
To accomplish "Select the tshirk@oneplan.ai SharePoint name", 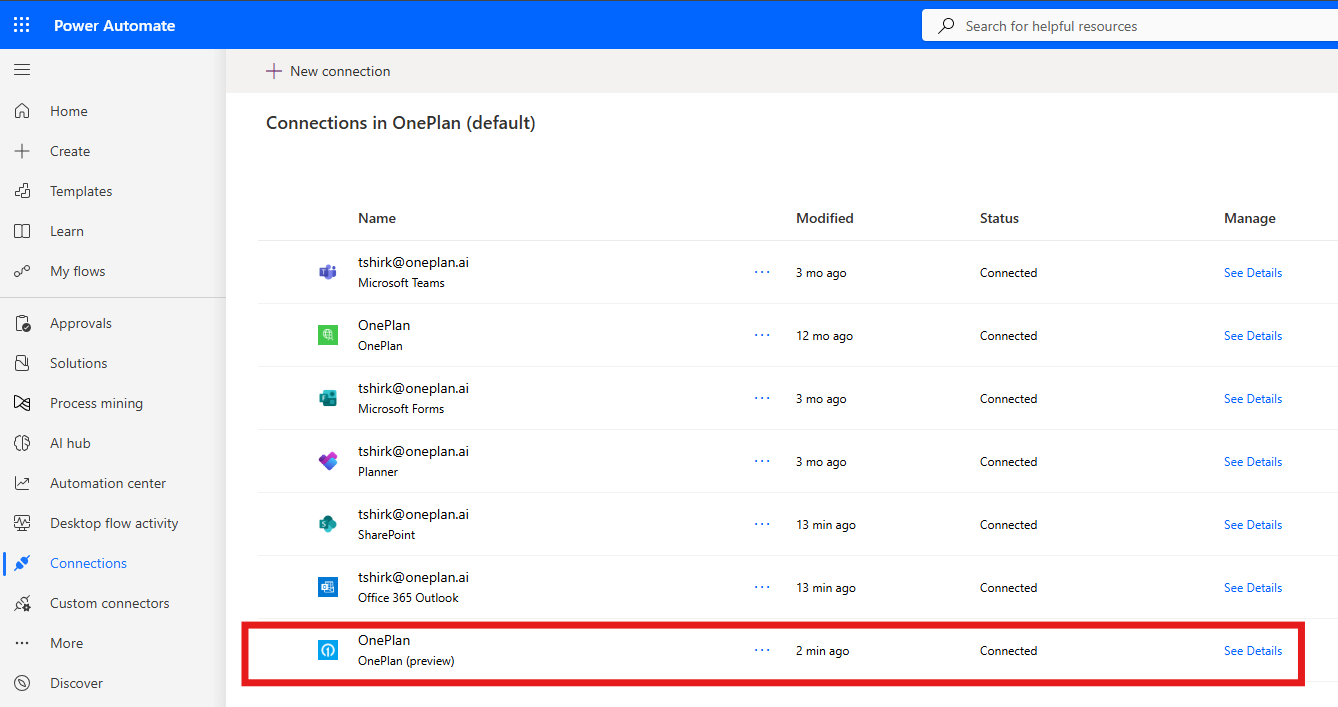I will pos(413,514).
